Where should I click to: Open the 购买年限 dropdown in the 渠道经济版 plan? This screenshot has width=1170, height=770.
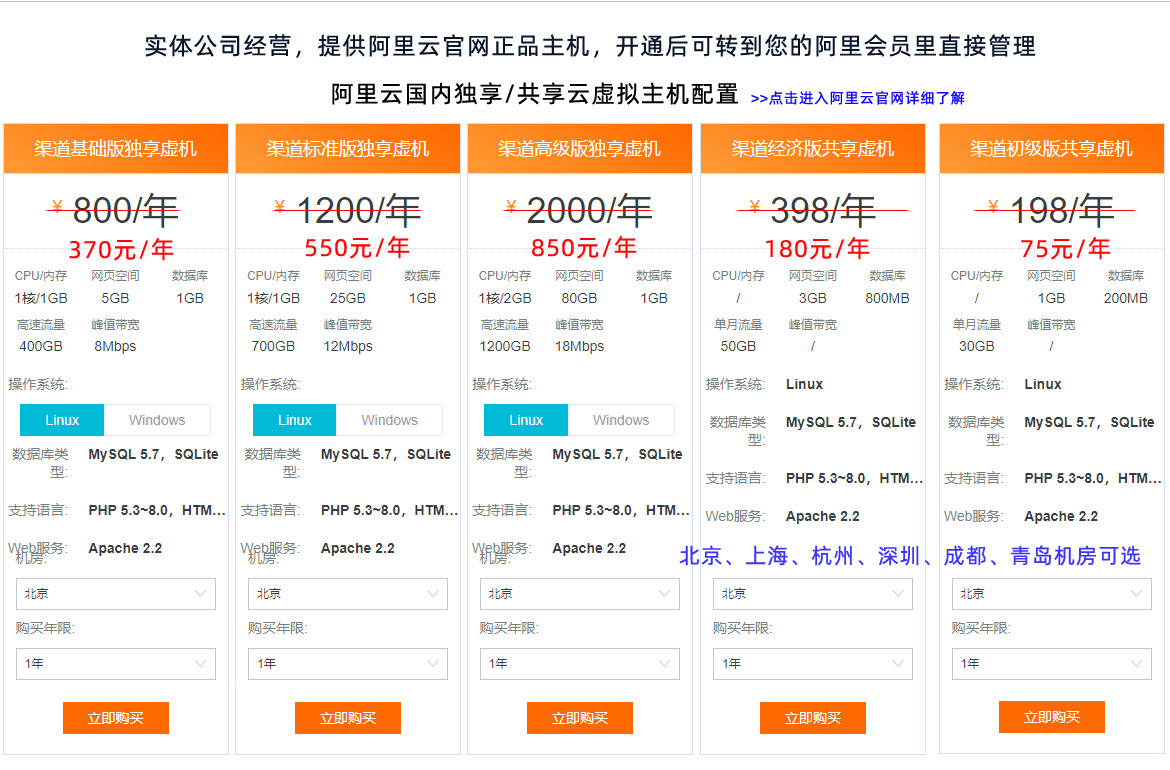(813, 664)
